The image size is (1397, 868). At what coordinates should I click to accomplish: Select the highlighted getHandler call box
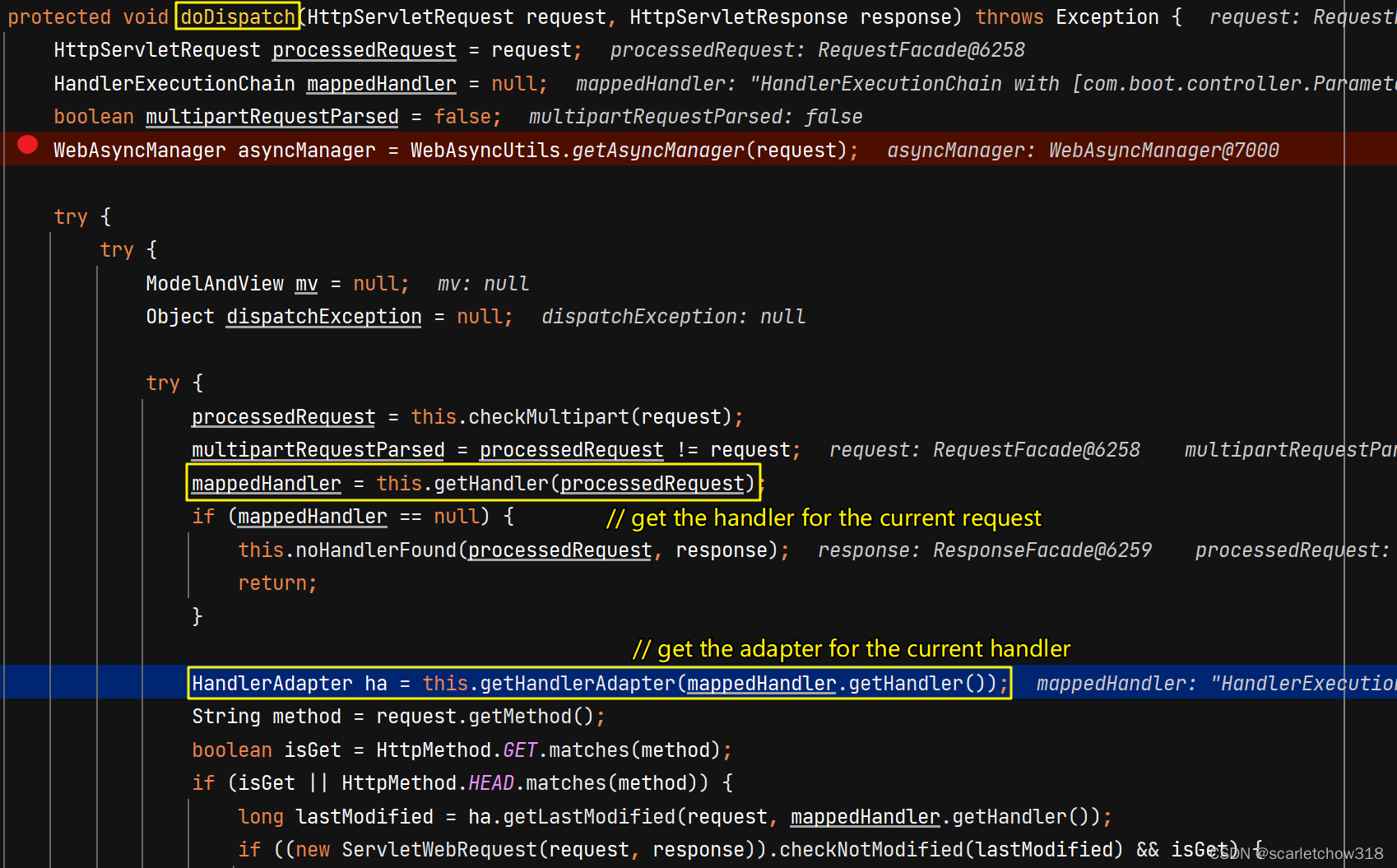coord(473,483)
